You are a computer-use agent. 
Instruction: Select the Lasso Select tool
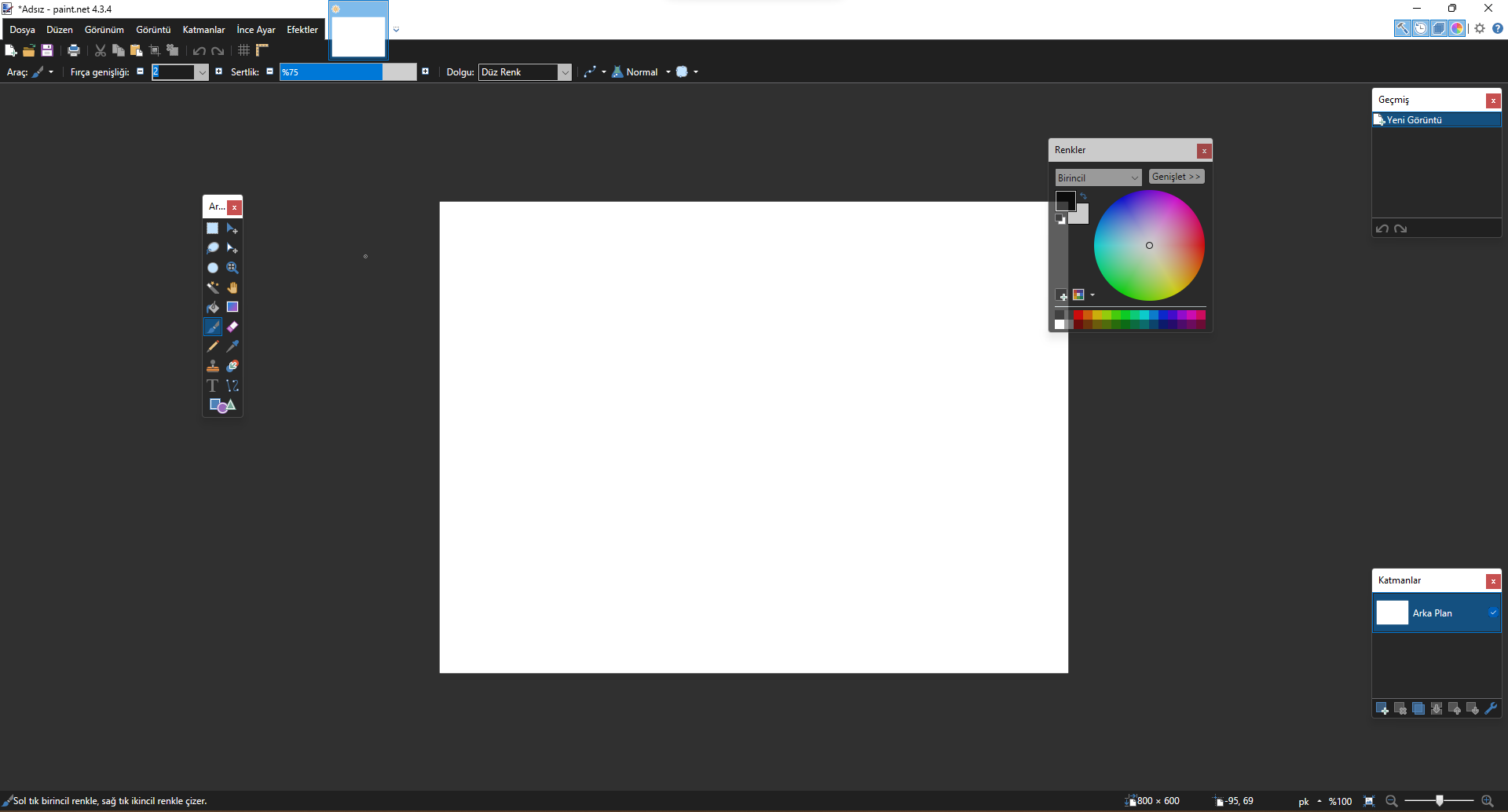coord(213,248)
